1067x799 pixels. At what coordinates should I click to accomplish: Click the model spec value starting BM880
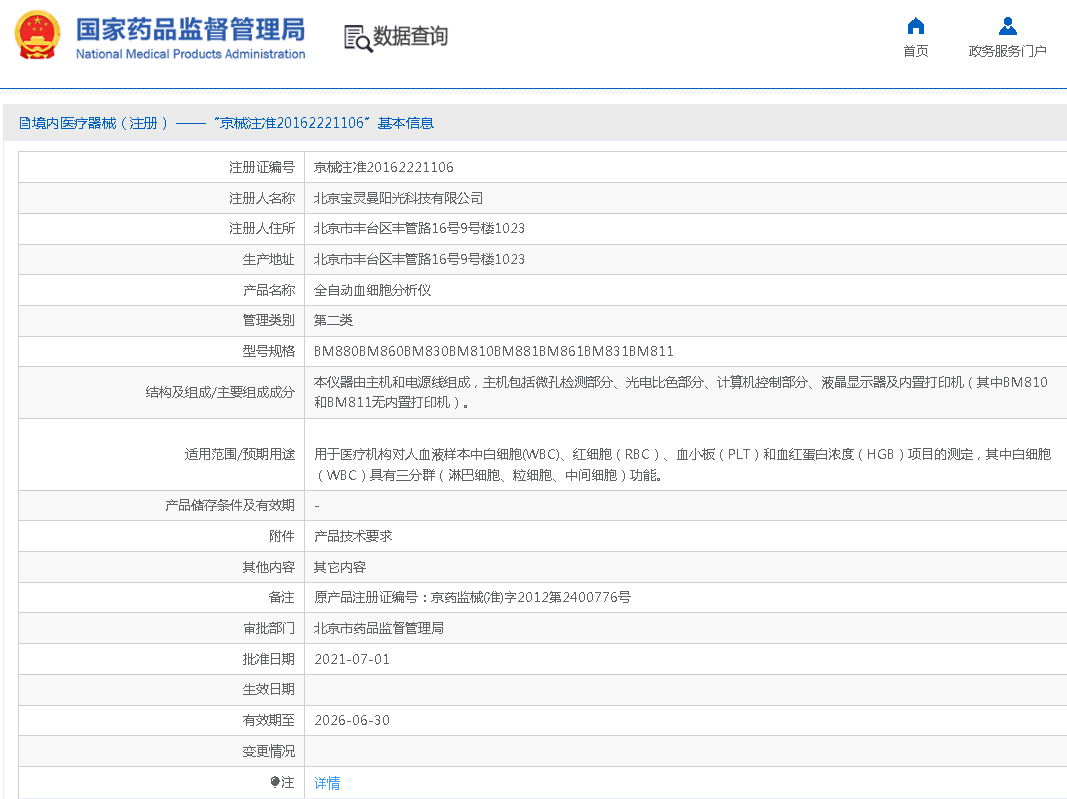(x=493, y=351)
